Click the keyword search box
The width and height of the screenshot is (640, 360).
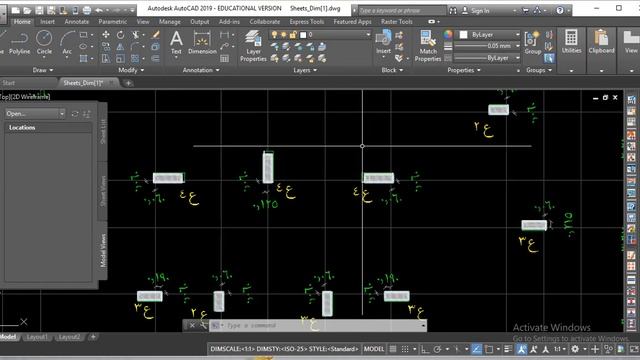(402, 11)
